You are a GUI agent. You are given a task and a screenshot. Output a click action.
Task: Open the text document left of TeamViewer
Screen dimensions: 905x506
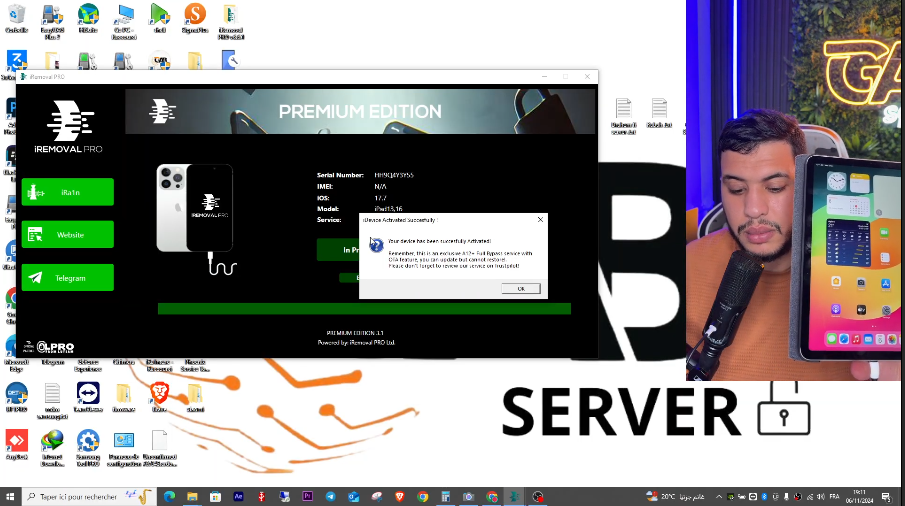[53, 401]
